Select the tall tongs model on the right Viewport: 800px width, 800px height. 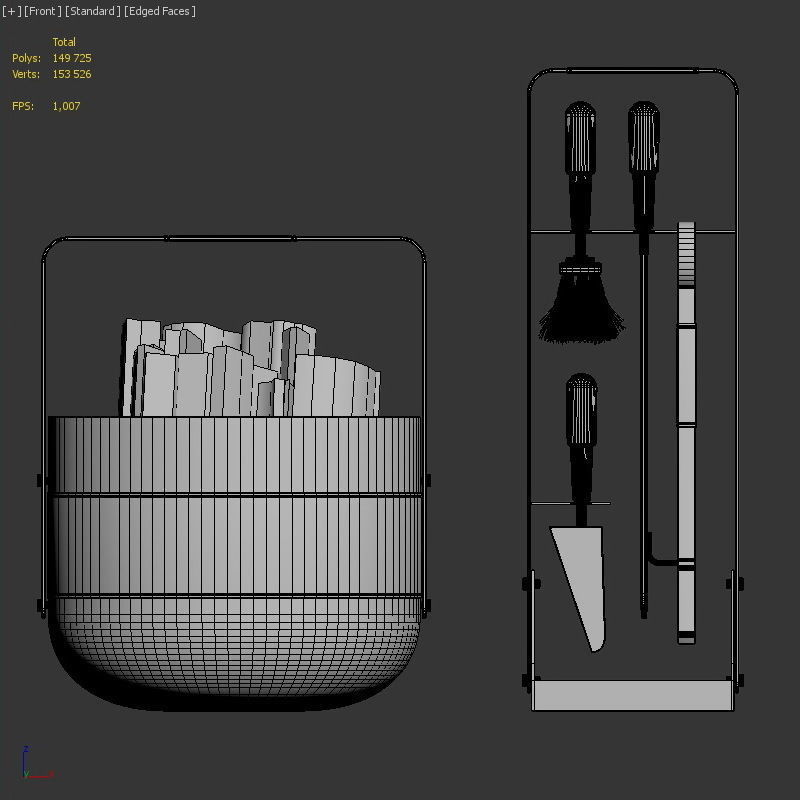pos(686,433)
